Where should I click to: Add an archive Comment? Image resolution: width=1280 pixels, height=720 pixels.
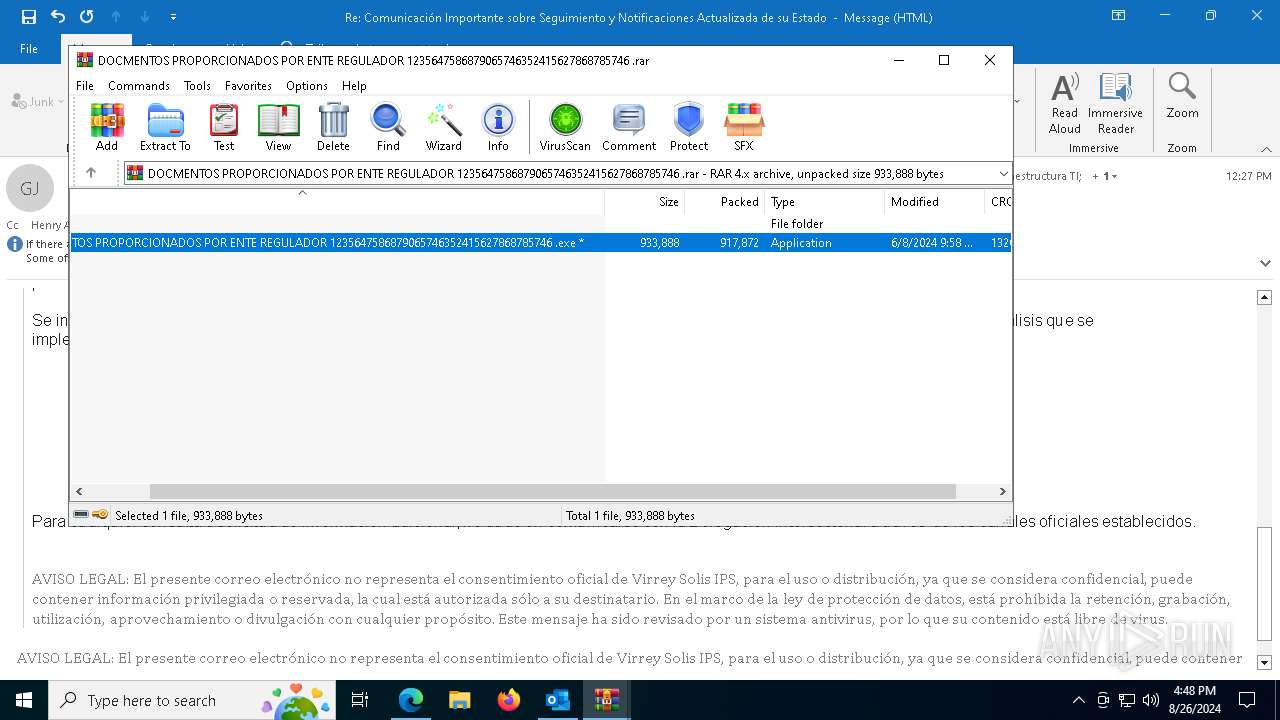(629, 127)
